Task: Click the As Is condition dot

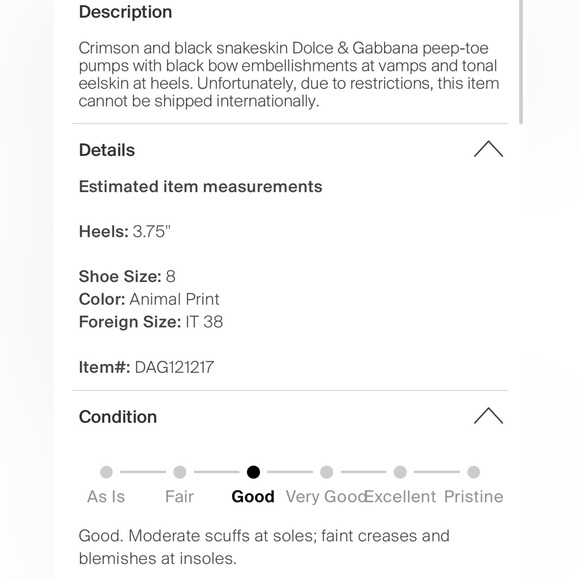Action: click(x=106, y=472)
